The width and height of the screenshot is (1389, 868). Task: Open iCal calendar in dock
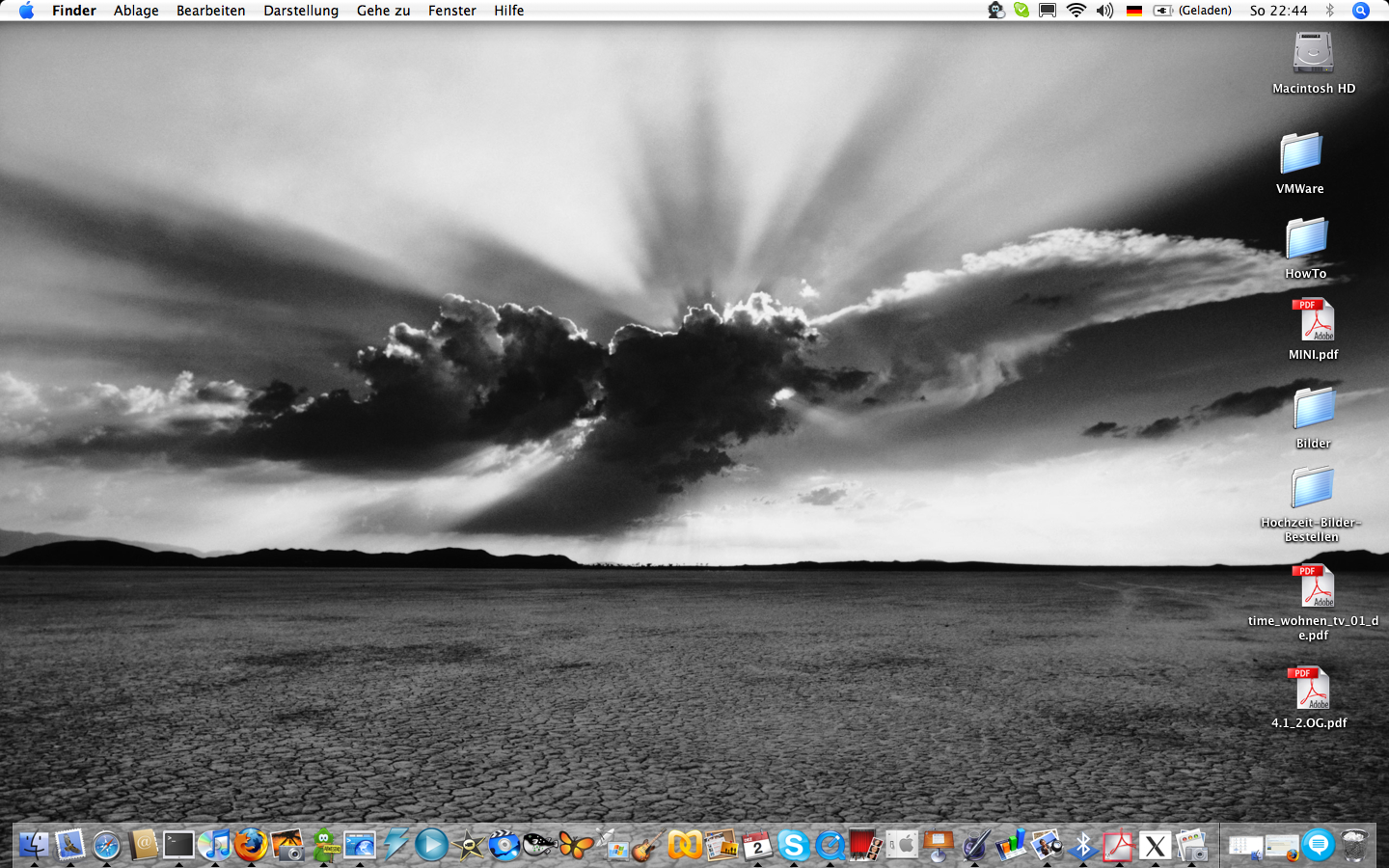[x=757, y=846]
